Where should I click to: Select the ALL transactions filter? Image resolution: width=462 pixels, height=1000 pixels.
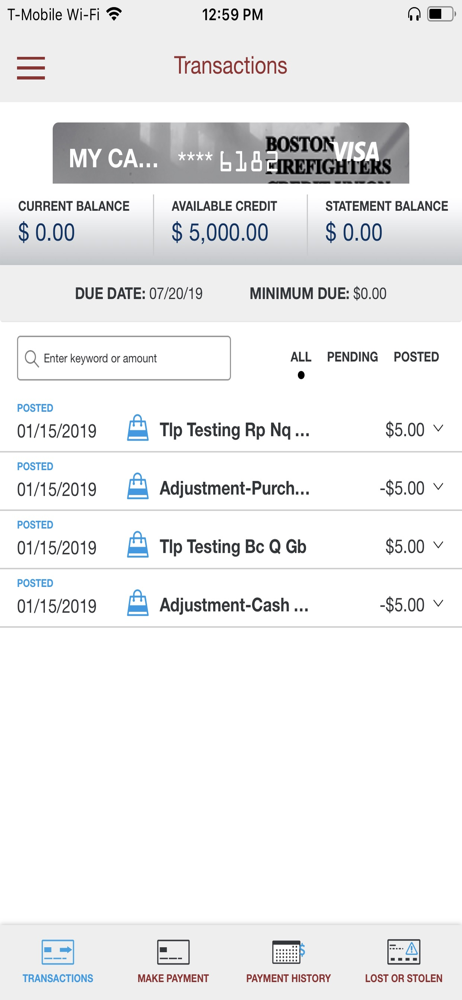coord(301,357)
